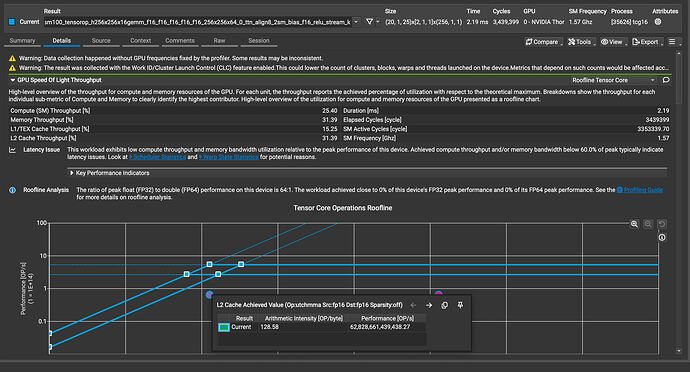Click the comment bubble icon for the section

tap(666, 80)
